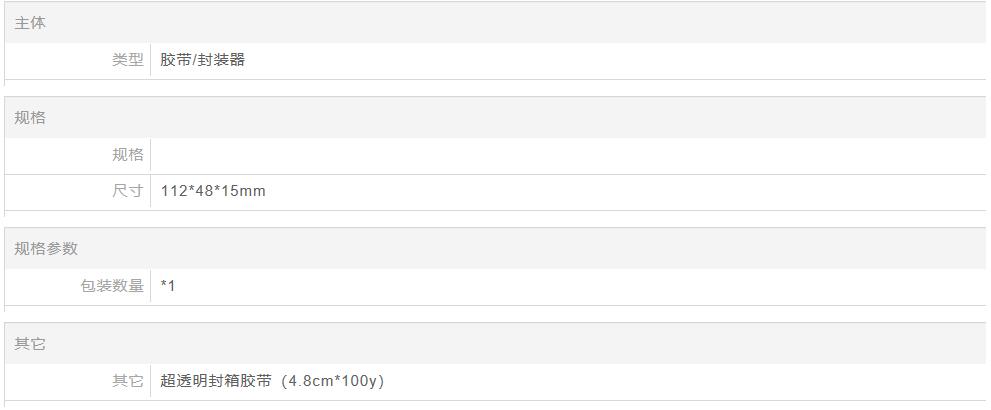The image size is (991, 410).
Task: Click the empty 规格 value cell
Action: 568,155
